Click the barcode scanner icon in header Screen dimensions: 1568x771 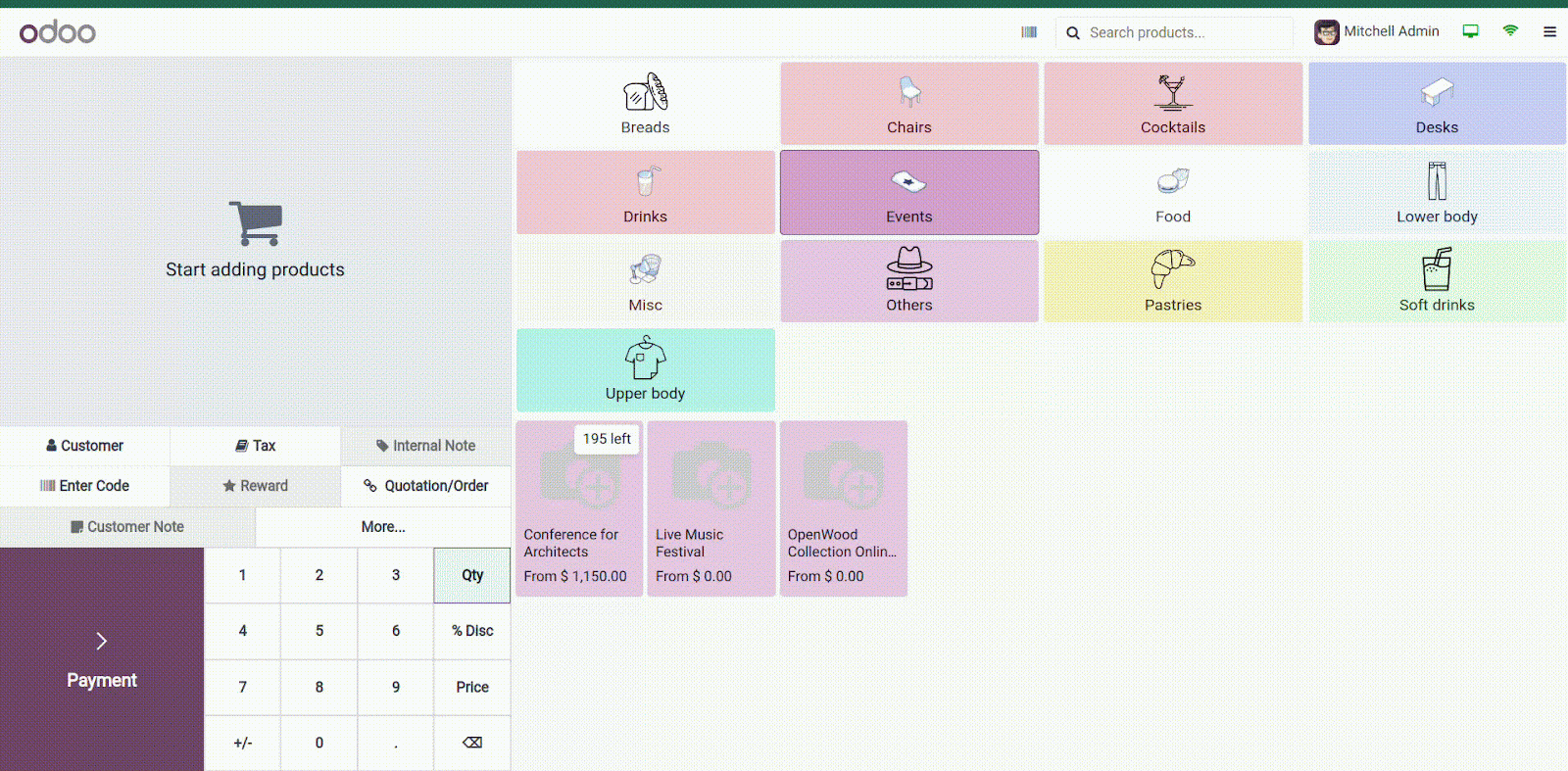click(x=1029, y=32)
